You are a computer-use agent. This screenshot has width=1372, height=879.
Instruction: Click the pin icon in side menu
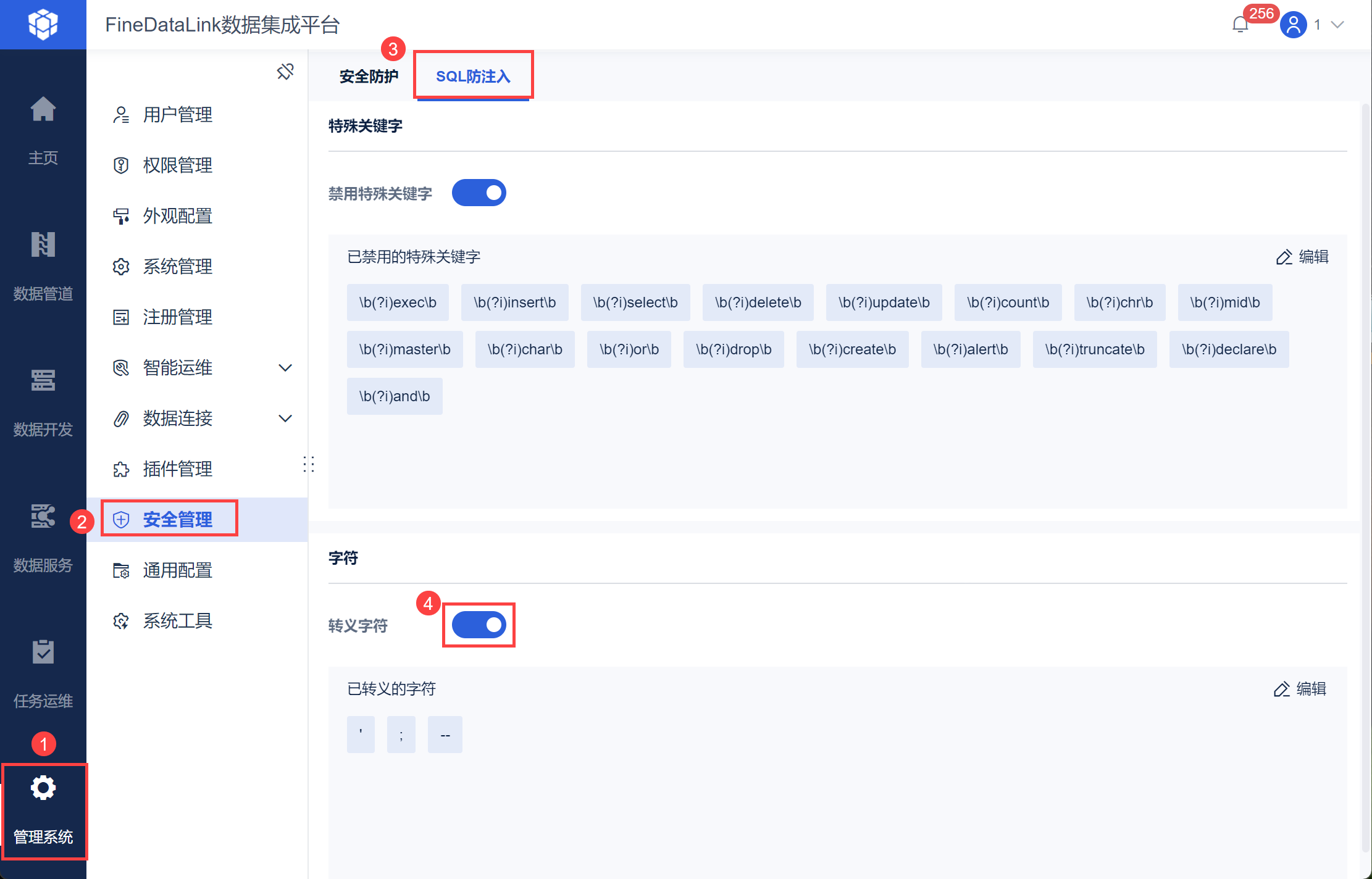click(x=285, y=72)
